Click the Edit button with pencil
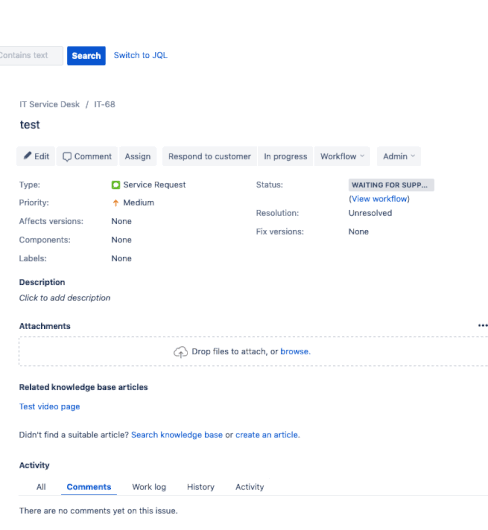The width and height of the screenshot is (488, 530). pyautogui.click(x=36, y=156)
